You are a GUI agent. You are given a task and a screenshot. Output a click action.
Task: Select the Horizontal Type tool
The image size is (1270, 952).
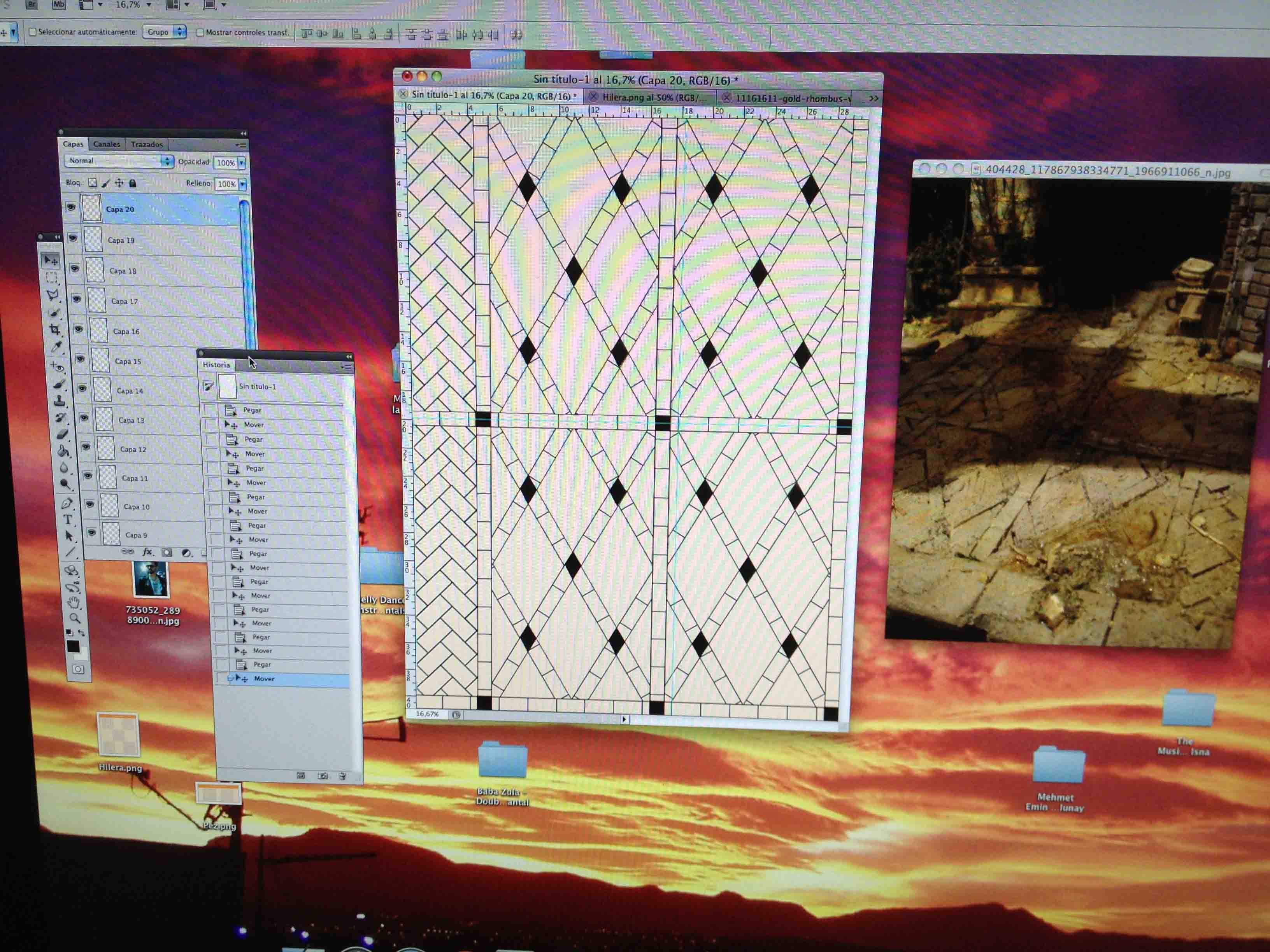tap(68, 519)
